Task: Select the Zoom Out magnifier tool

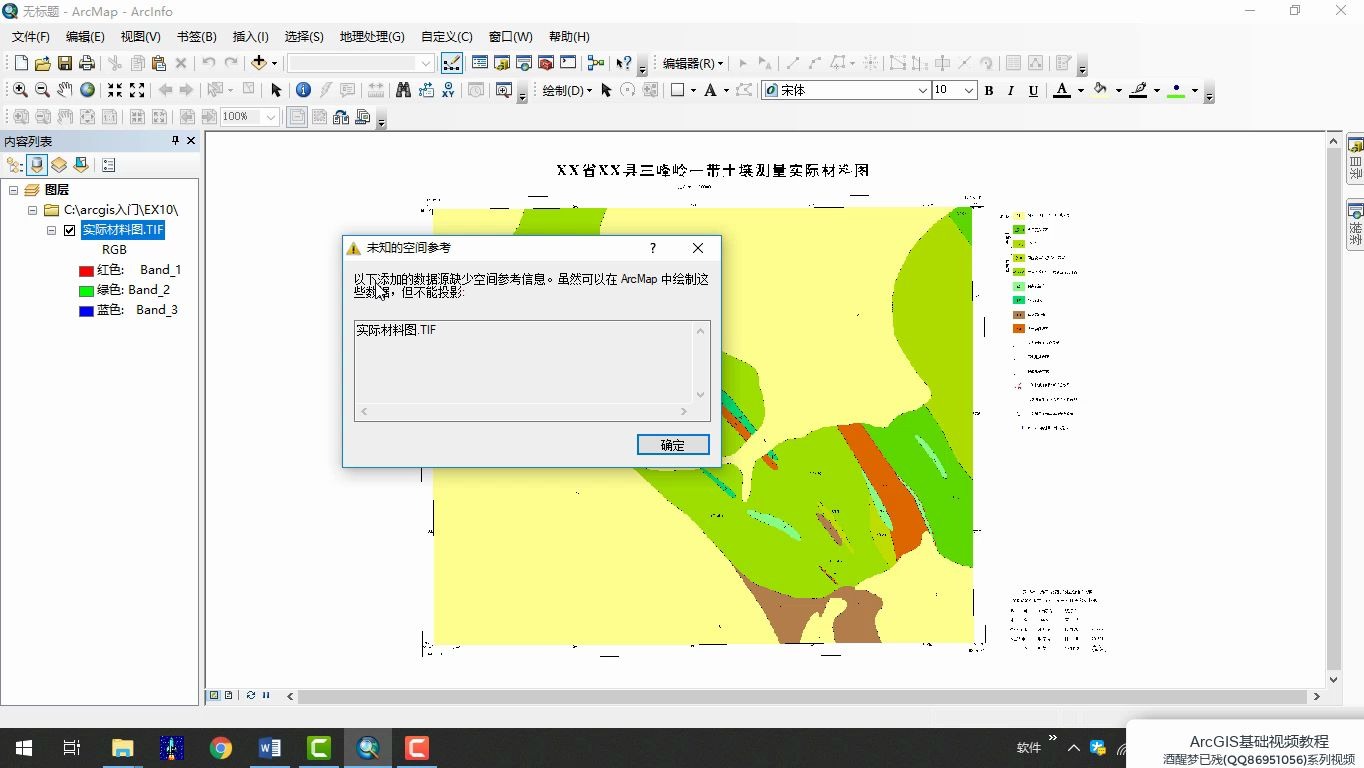Action: pyautogui.click(x=42, y=90)
